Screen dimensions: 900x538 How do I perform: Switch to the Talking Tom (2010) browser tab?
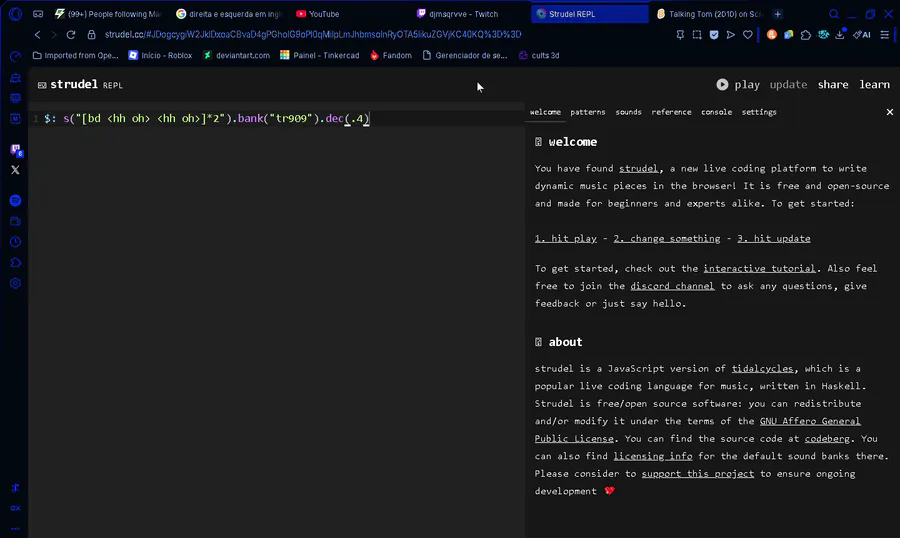[x=709, y=14]
